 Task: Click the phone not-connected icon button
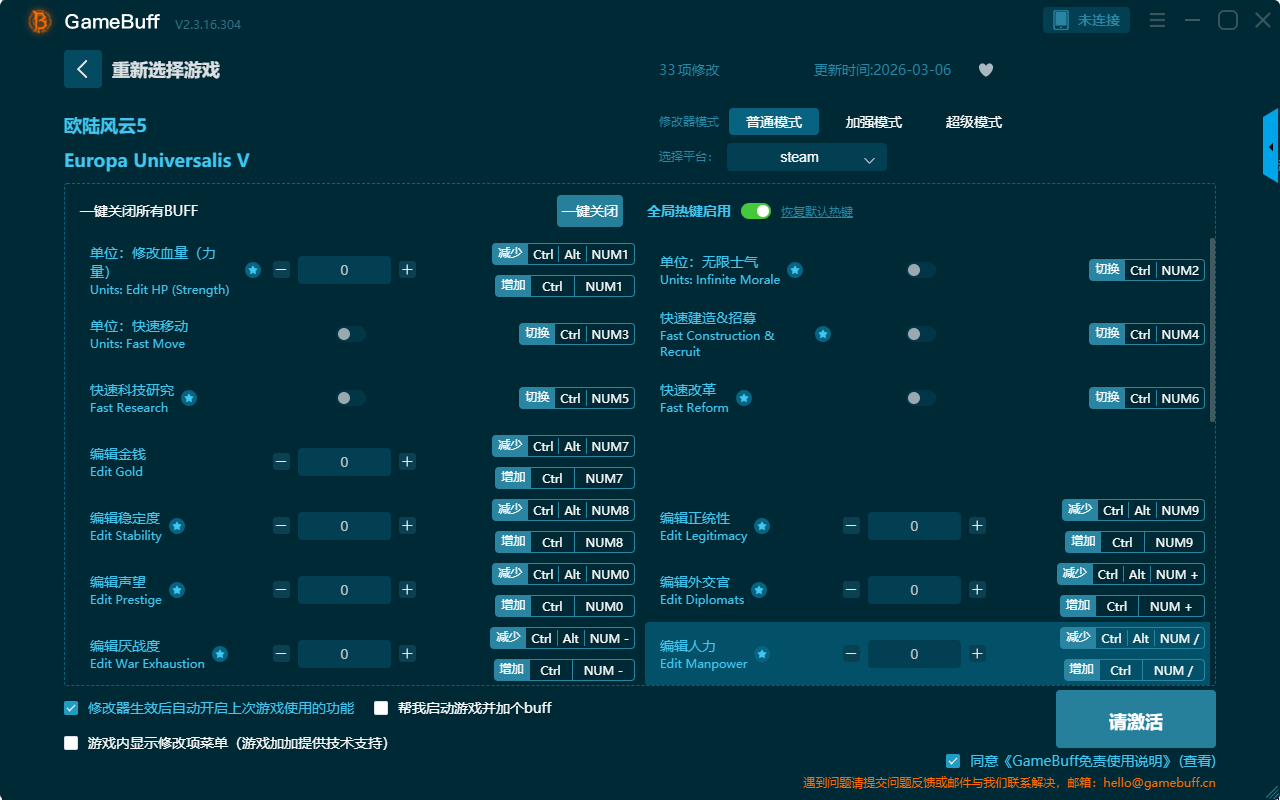pyautogui.click(x=1086, y=20)
